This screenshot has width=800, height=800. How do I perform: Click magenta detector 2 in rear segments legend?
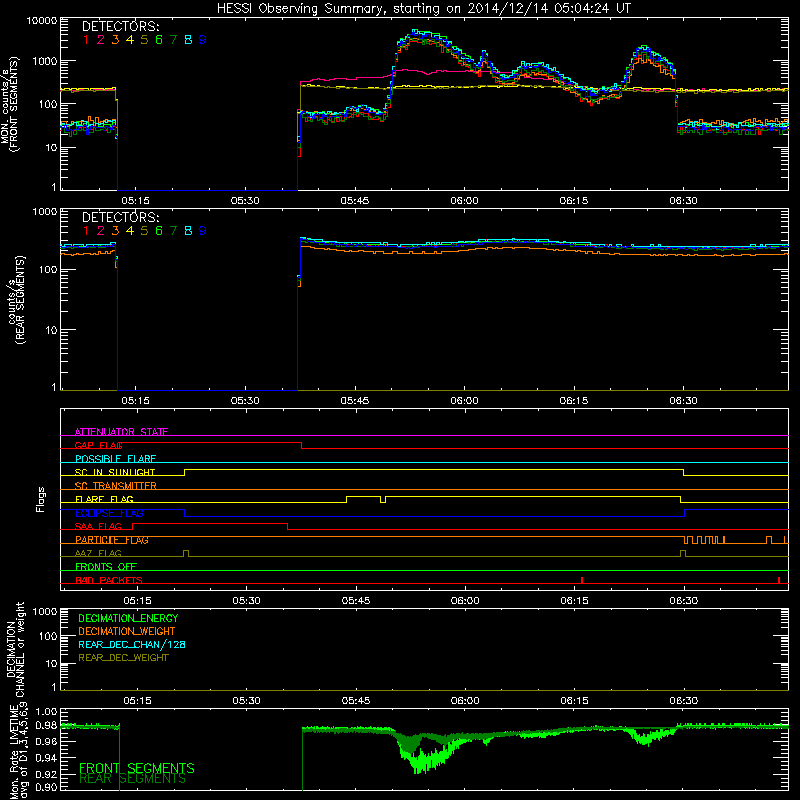pos(101,231)
